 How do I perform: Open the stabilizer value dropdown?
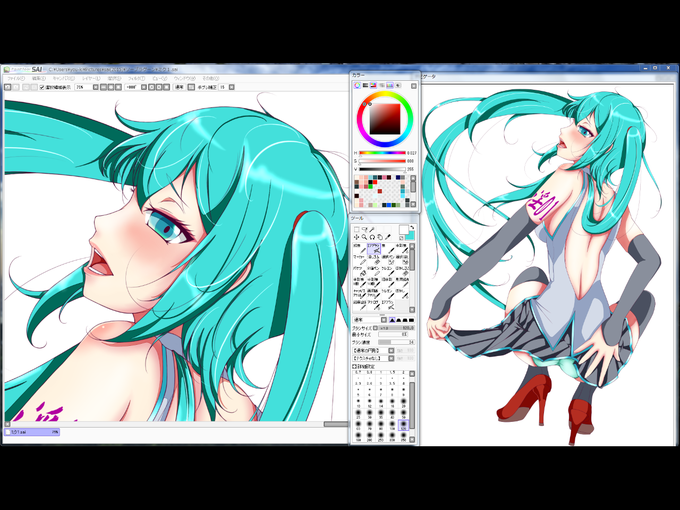232,87
